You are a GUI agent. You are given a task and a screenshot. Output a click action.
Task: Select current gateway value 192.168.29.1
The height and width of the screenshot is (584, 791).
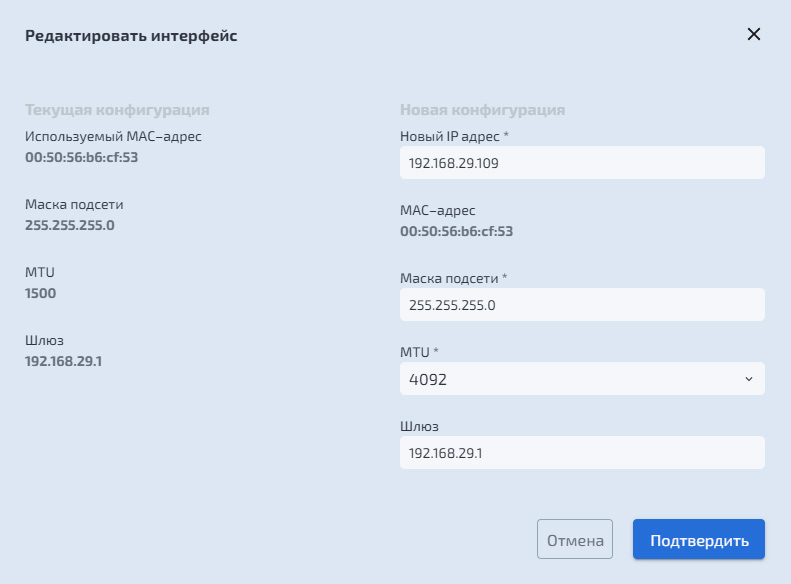64,361
